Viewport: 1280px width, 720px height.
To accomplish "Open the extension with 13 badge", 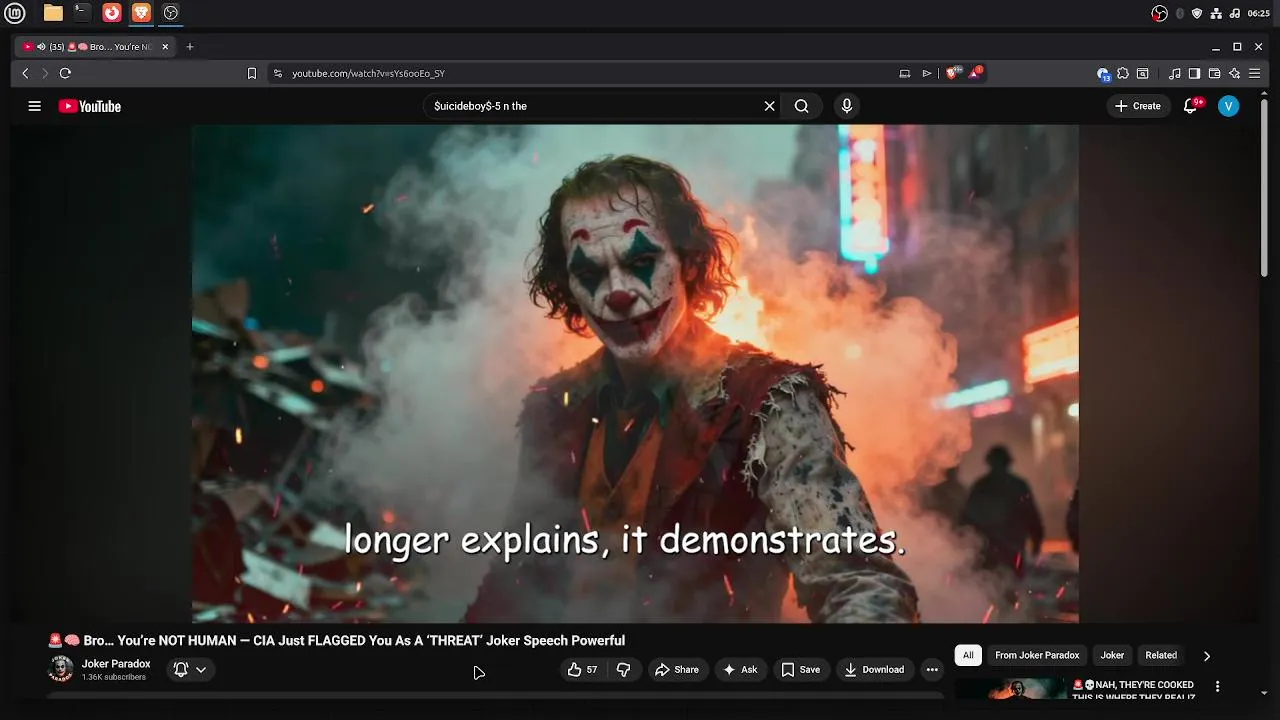I will [x=1103, y=73].
